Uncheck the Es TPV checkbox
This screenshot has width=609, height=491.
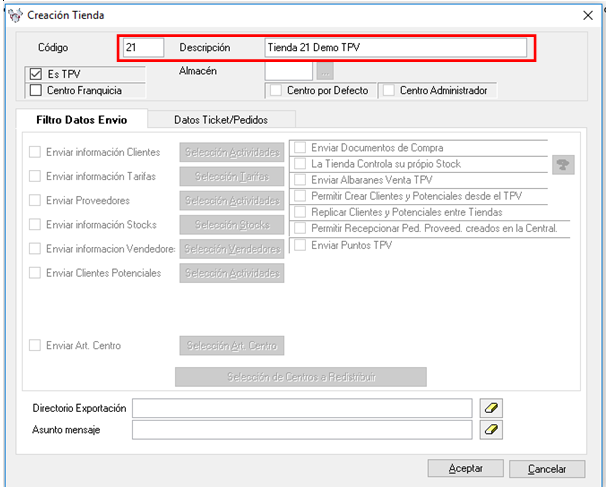click(x=37, y=74)
